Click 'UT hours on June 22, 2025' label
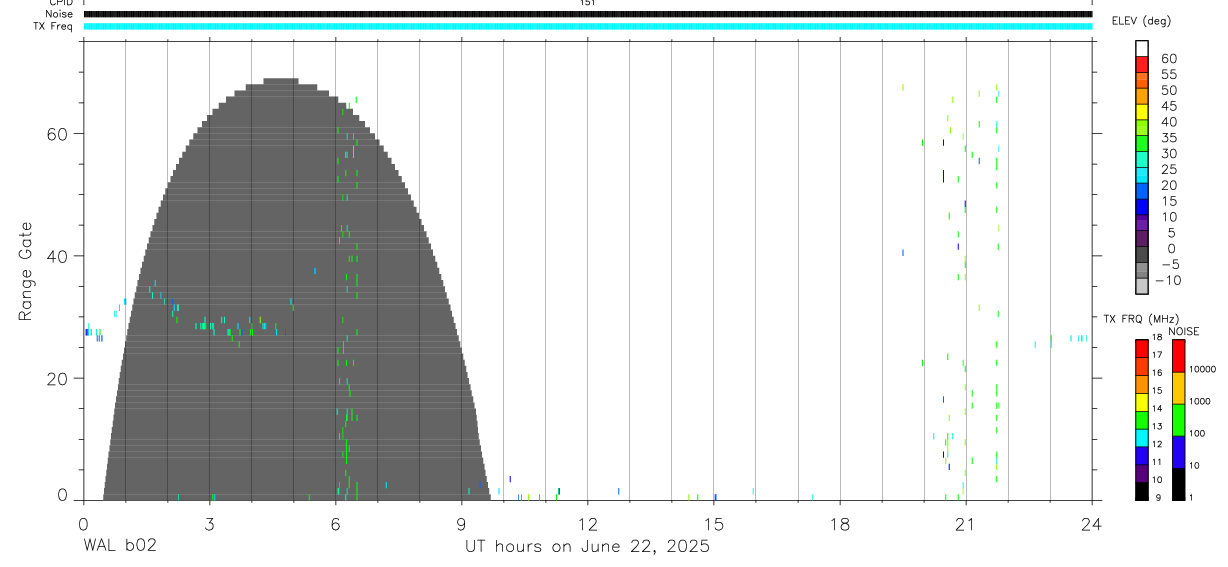1228x567 pixels. point(587,547)
